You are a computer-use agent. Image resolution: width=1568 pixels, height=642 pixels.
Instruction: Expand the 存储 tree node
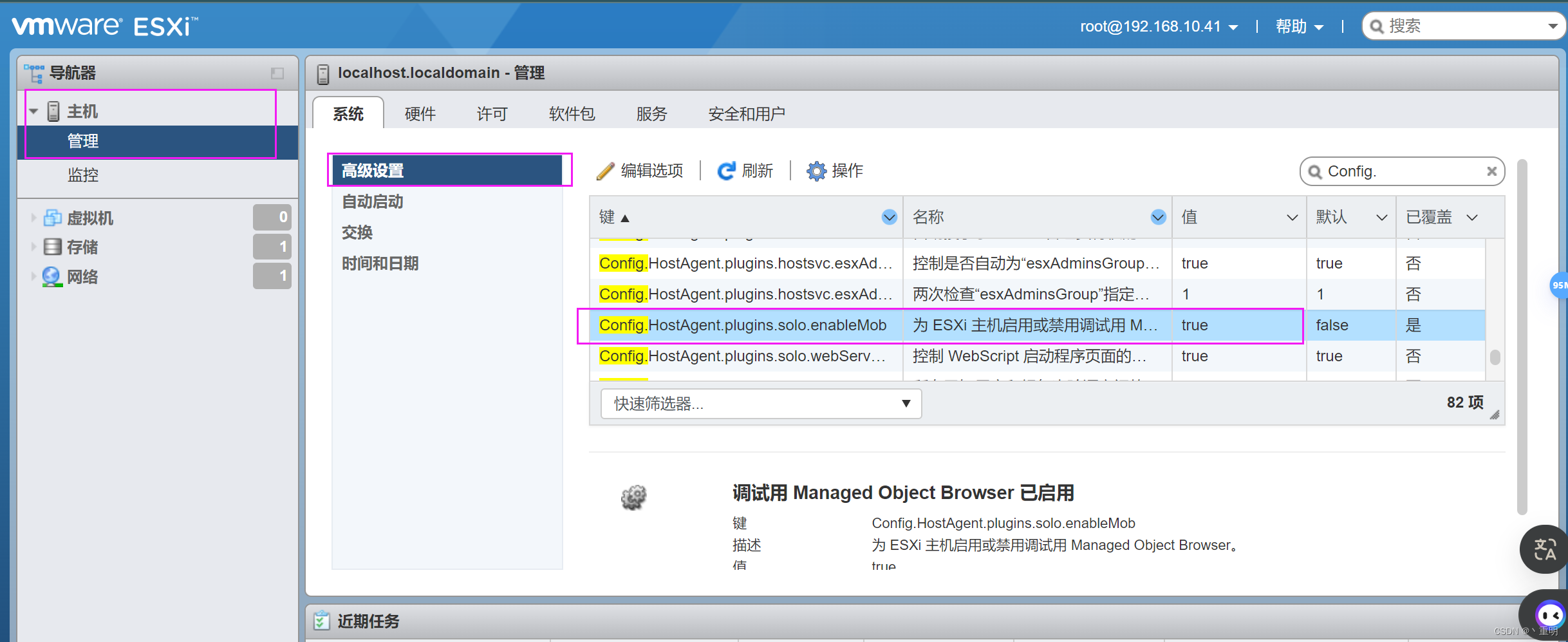click(x=33, y=247)
